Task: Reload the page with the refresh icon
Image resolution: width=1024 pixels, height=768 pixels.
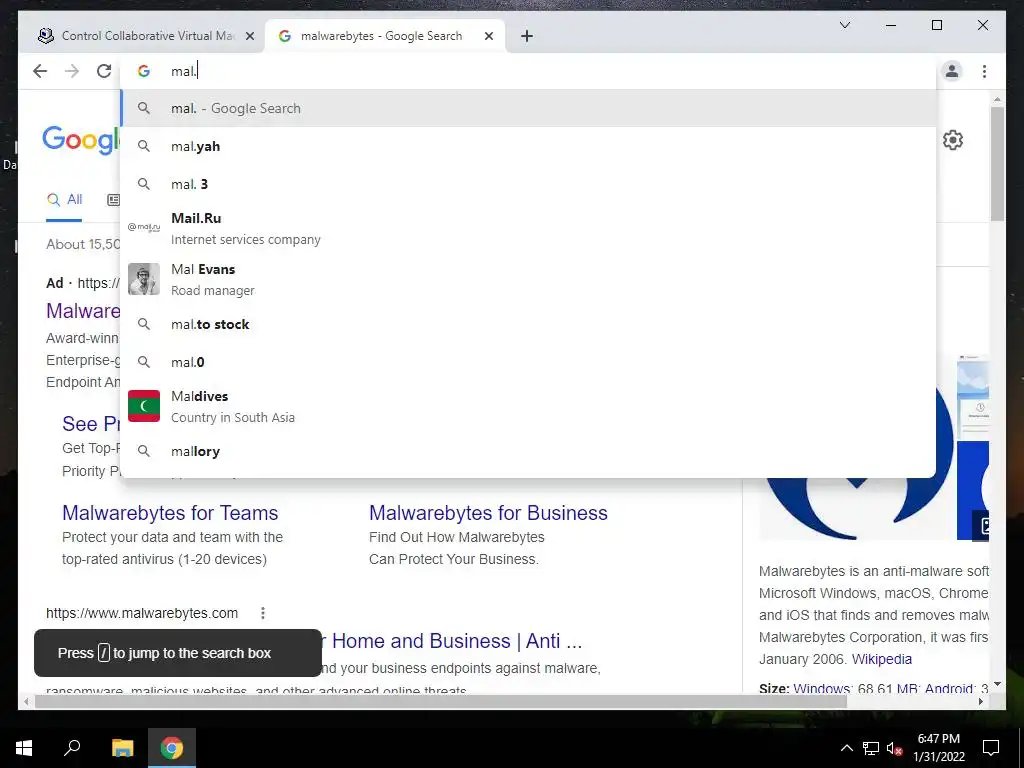Action: pyautogui.click(x=104, y=71)
